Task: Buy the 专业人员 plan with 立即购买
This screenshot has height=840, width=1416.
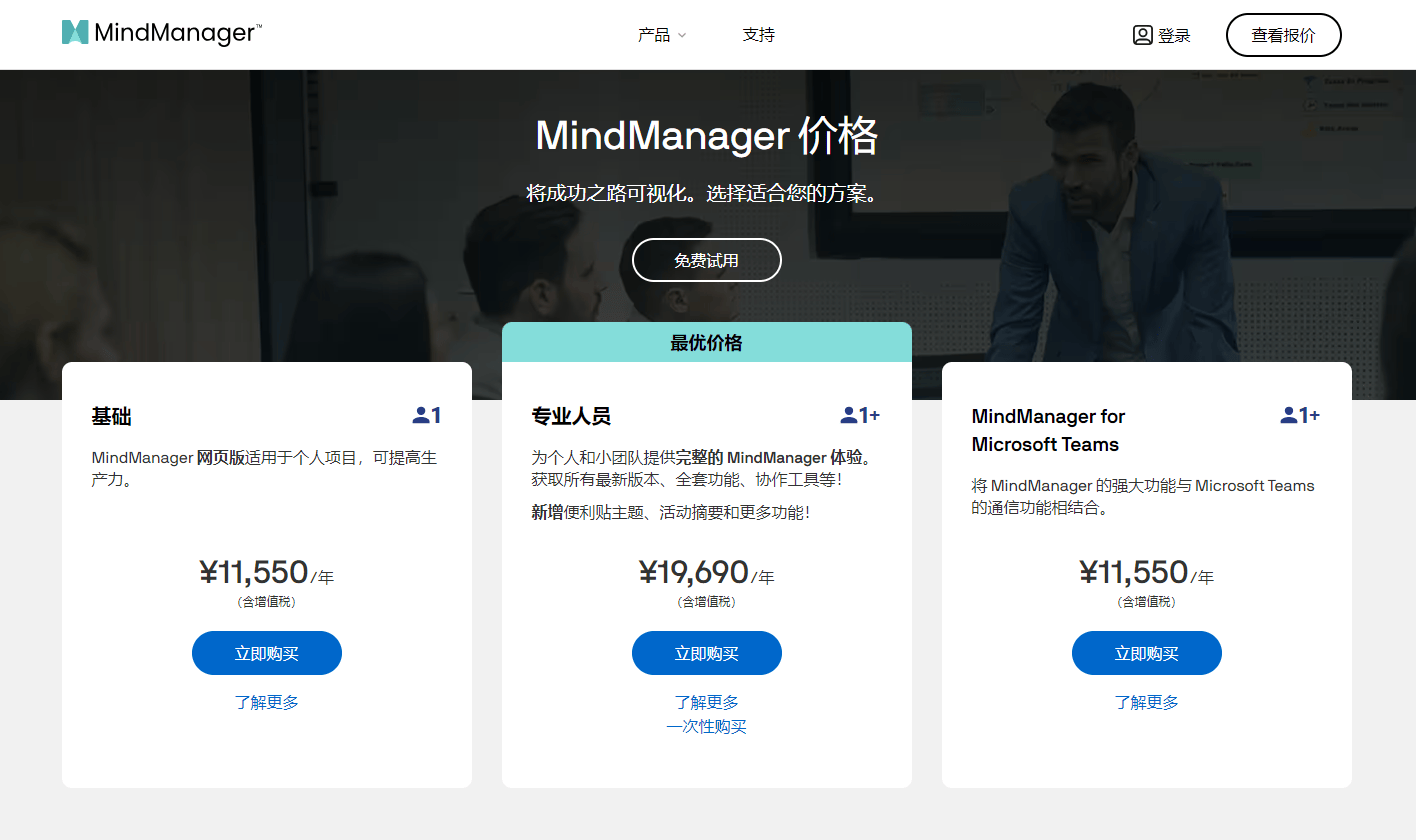Action: tap(707, 653)
